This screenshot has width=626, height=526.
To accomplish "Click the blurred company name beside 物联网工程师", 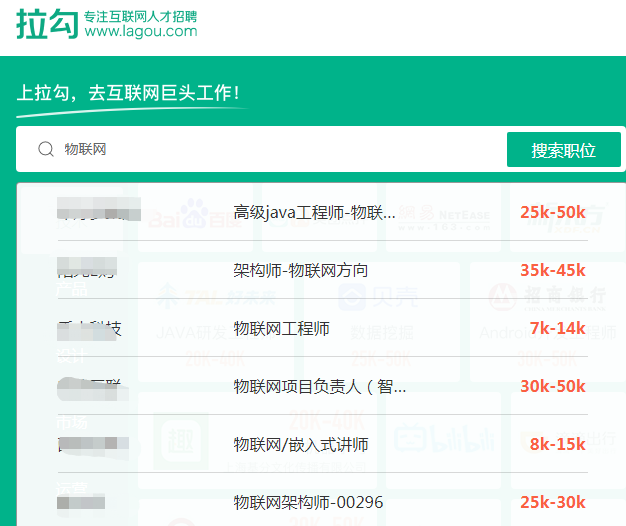I will click(89, 330).
